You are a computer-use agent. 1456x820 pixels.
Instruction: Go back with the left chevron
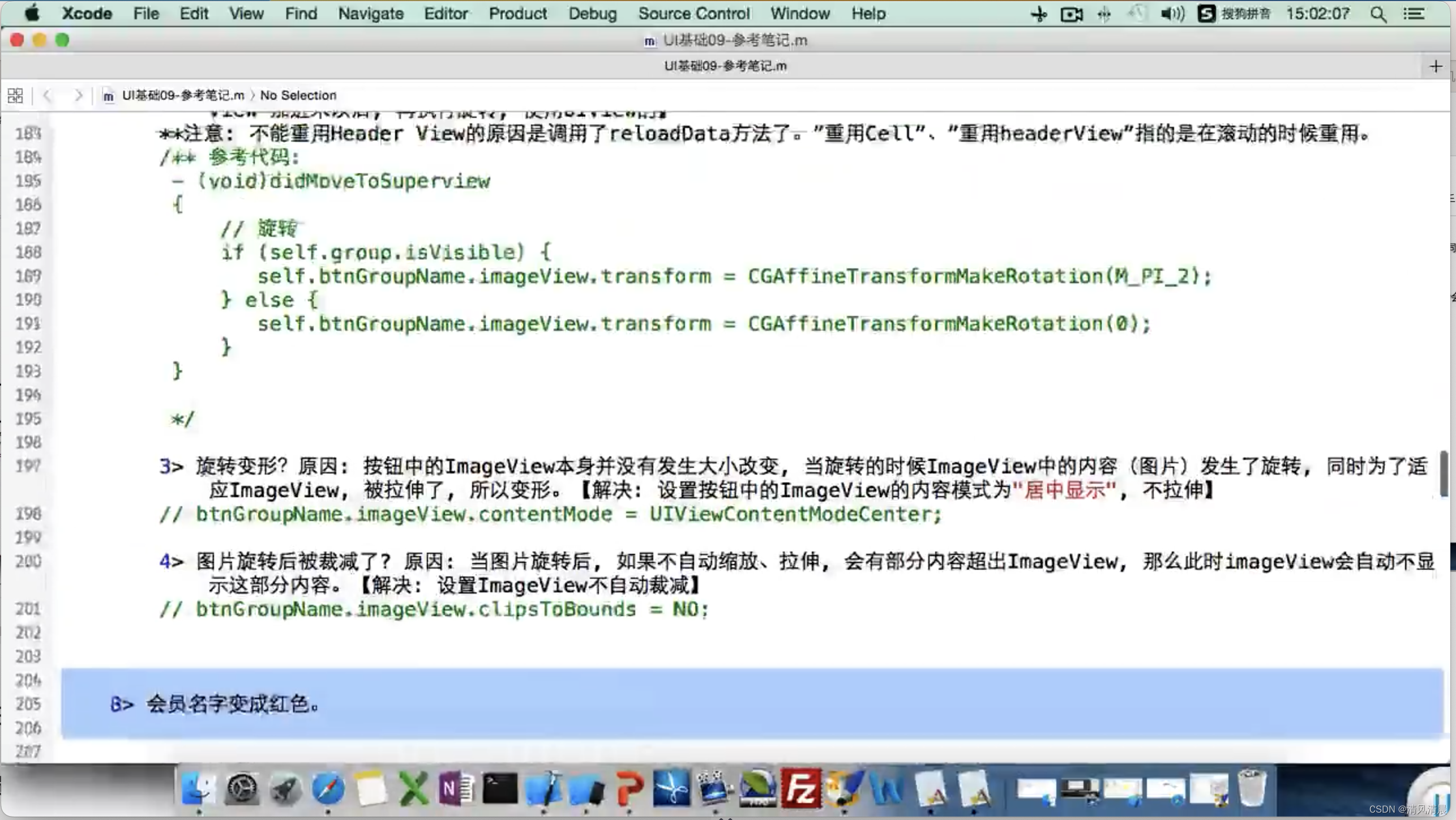[48, 95]
